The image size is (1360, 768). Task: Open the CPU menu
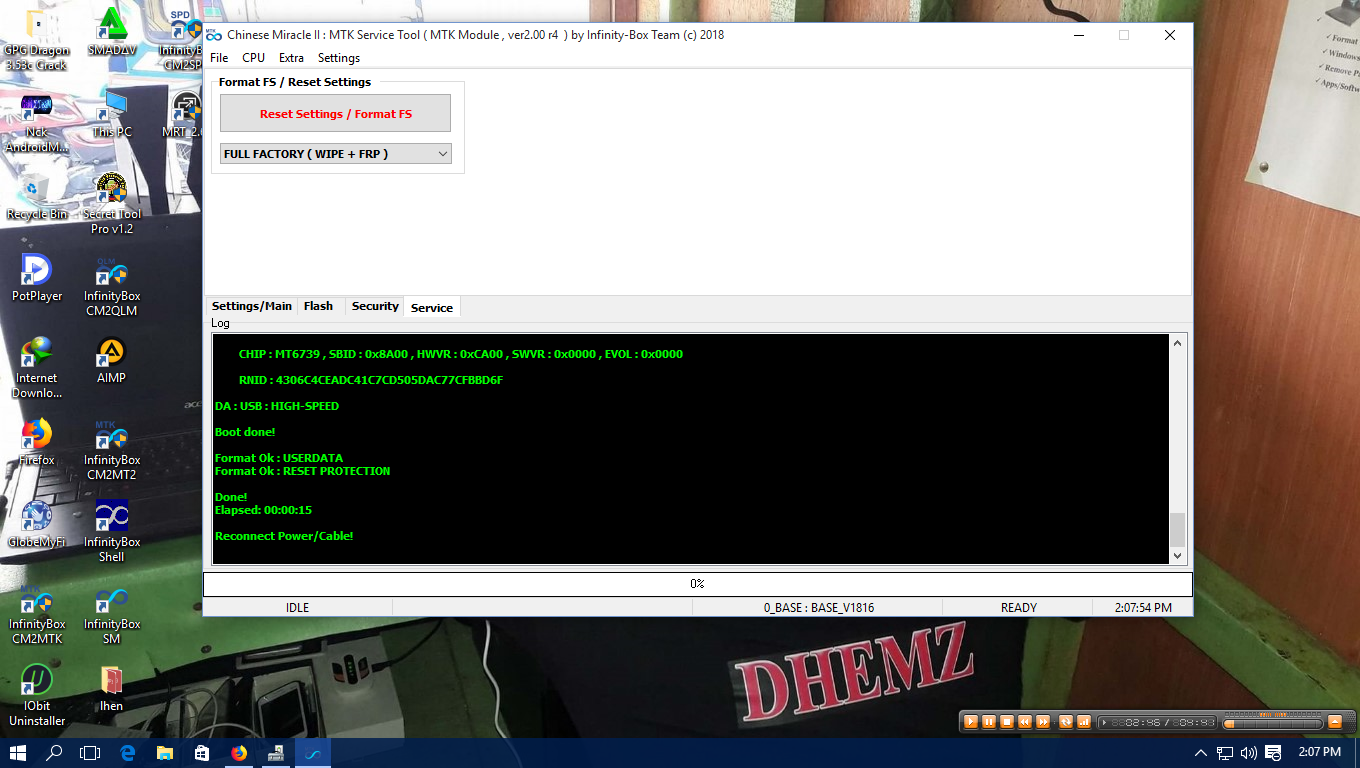coord(253,58)
